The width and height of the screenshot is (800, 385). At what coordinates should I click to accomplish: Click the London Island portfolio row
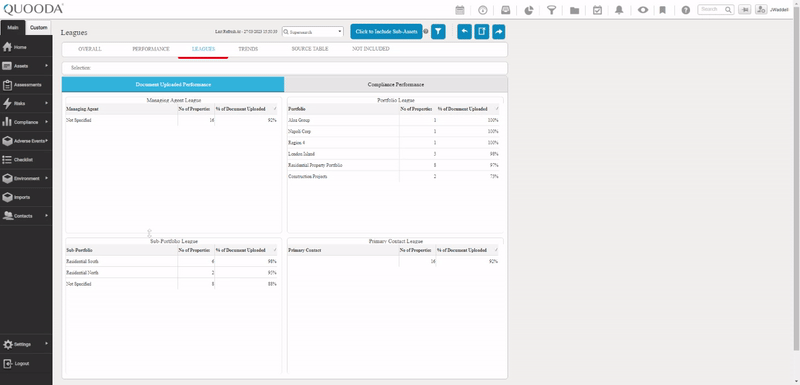393,153
